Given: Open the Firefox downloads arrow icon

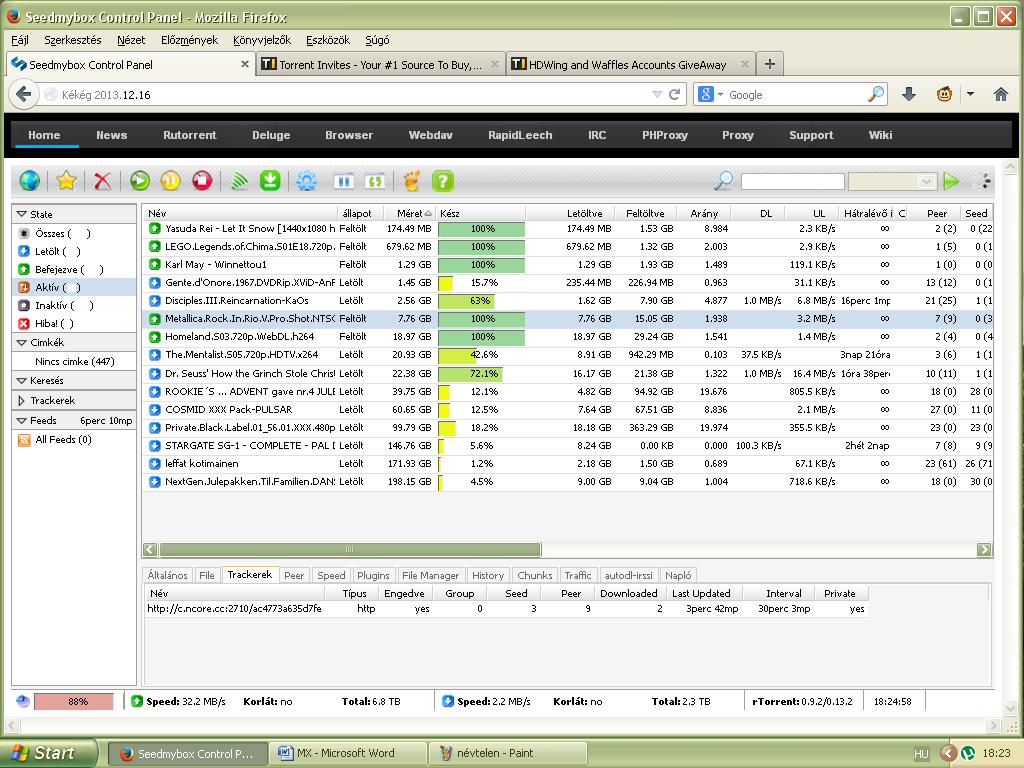Looking at the screenshot, I should 908,95.
